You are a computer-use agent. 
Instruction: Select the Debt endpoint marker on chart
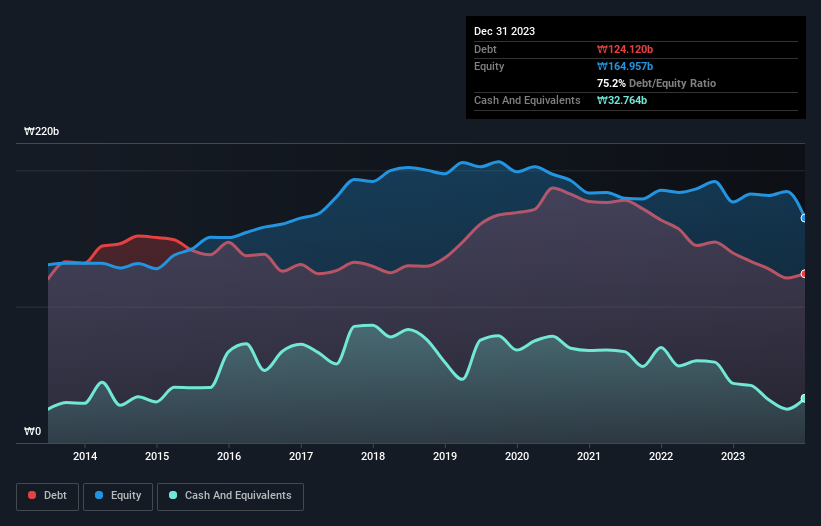pos(804,274)
